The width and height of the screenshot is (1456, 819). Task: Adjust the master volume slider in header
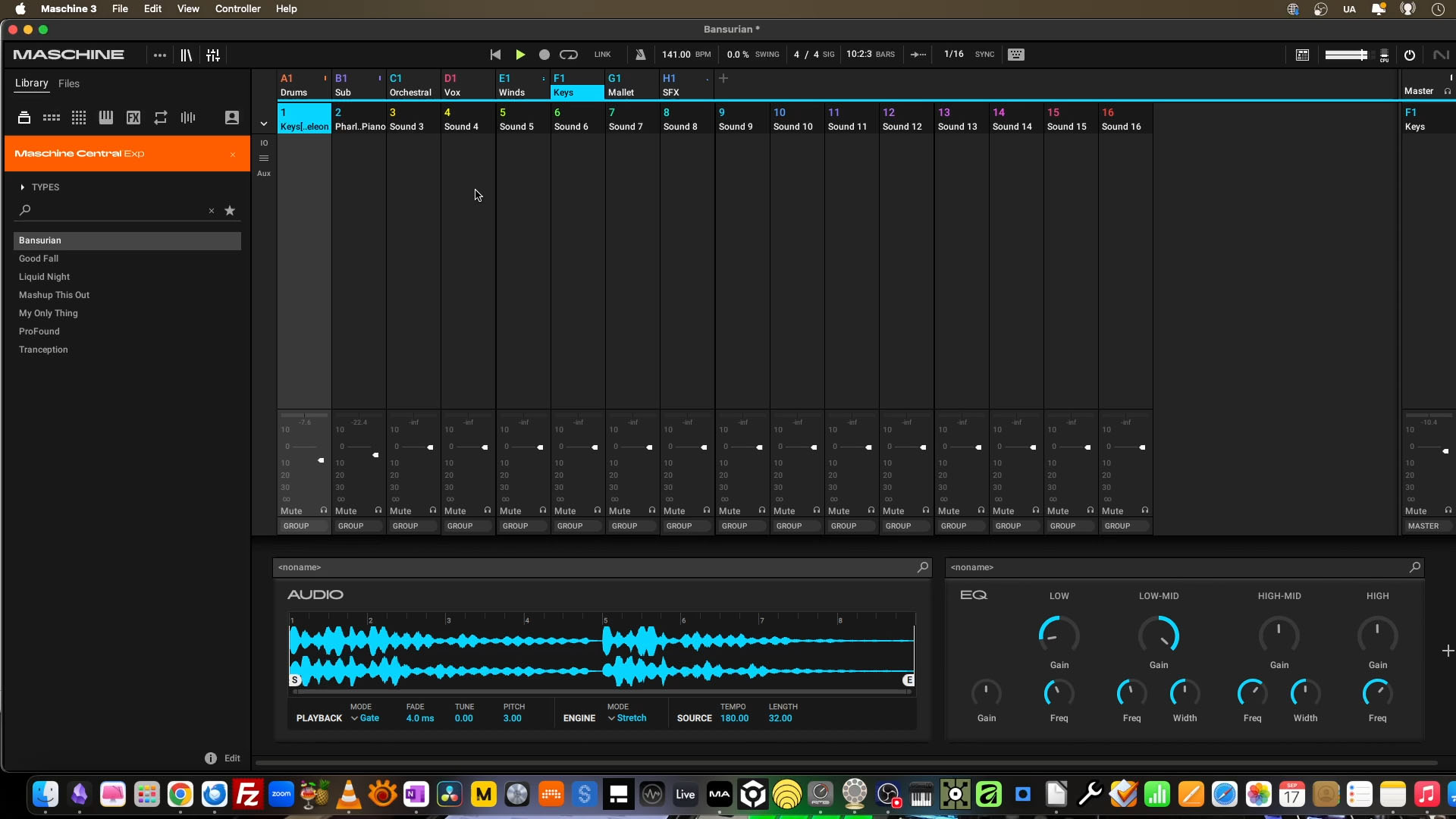click(1346, 55)
